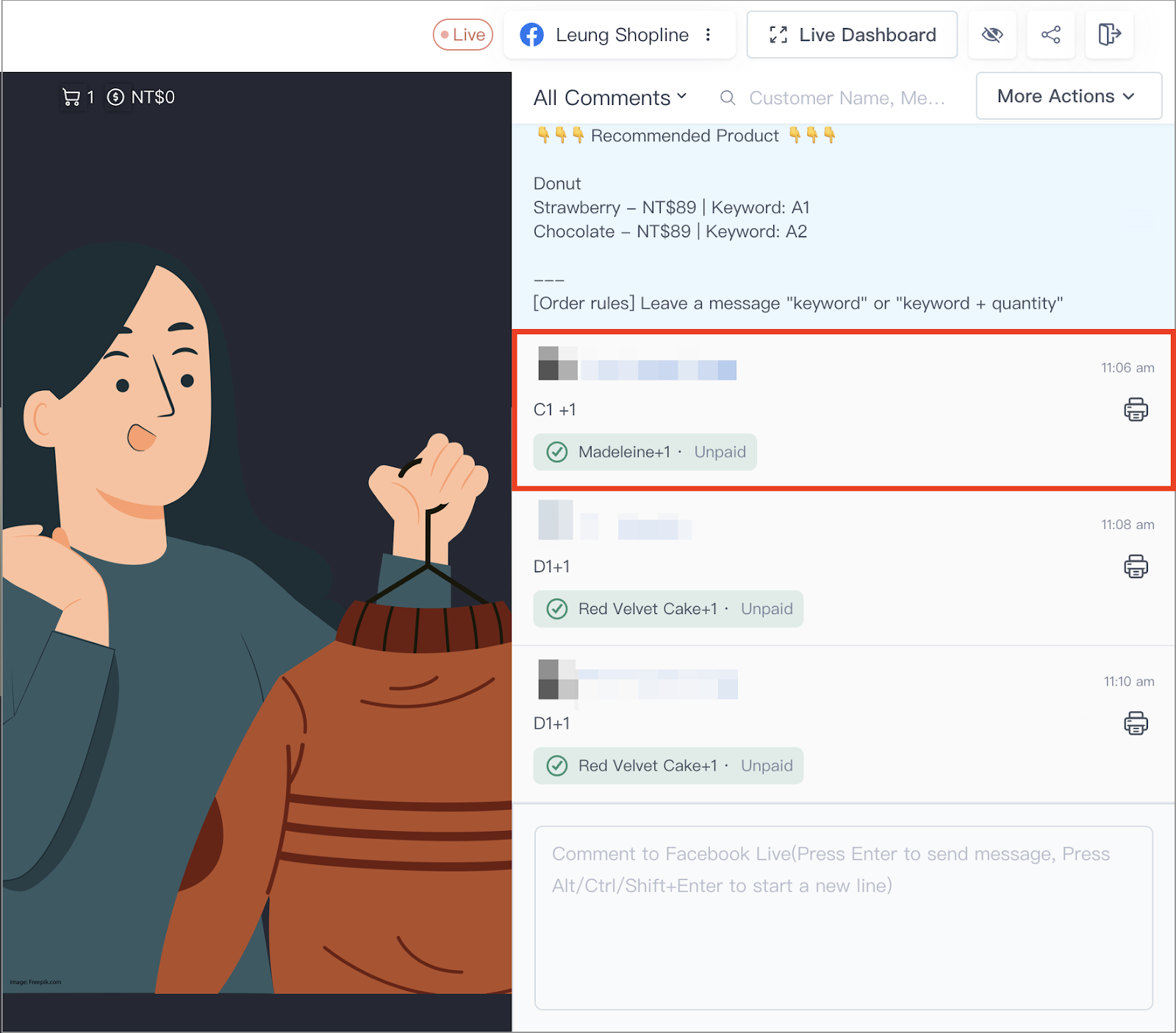1176x1033 pixels.
Task: Print the 11:08 am Red Velvet Cake order
Action: coord(1136,566)
